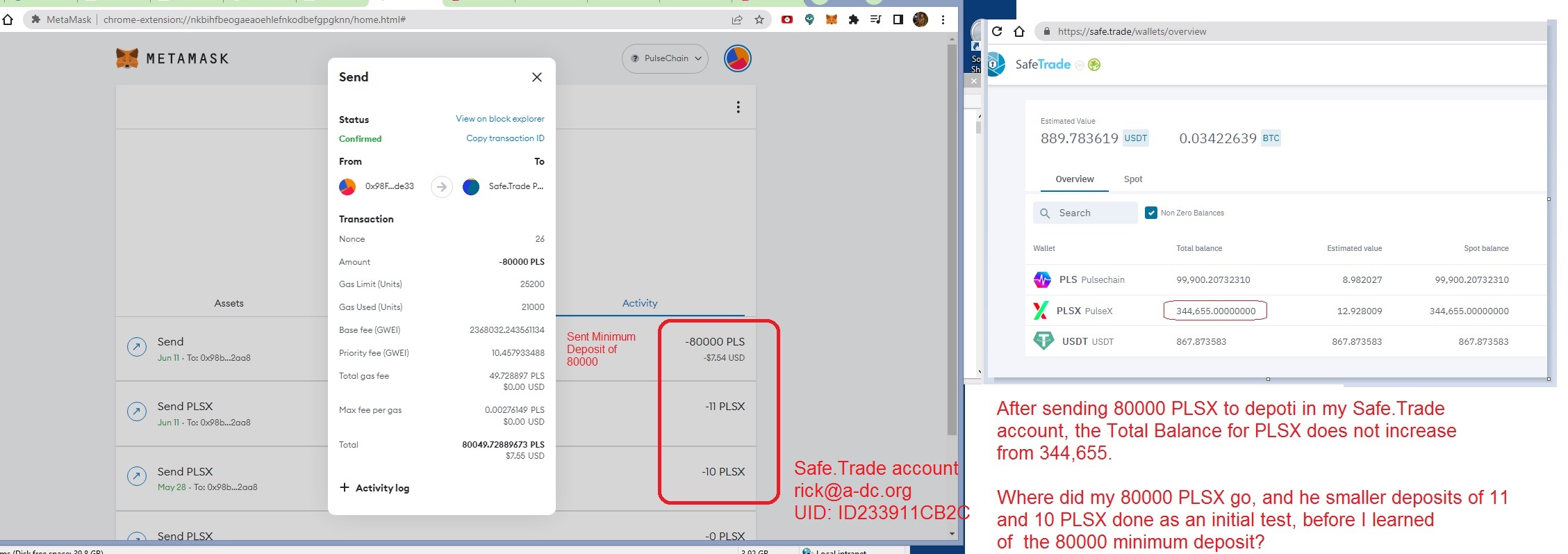Switch to MetaMask Assets tab
Screen dimensions: 1568x554
click(x=229, y=303)
